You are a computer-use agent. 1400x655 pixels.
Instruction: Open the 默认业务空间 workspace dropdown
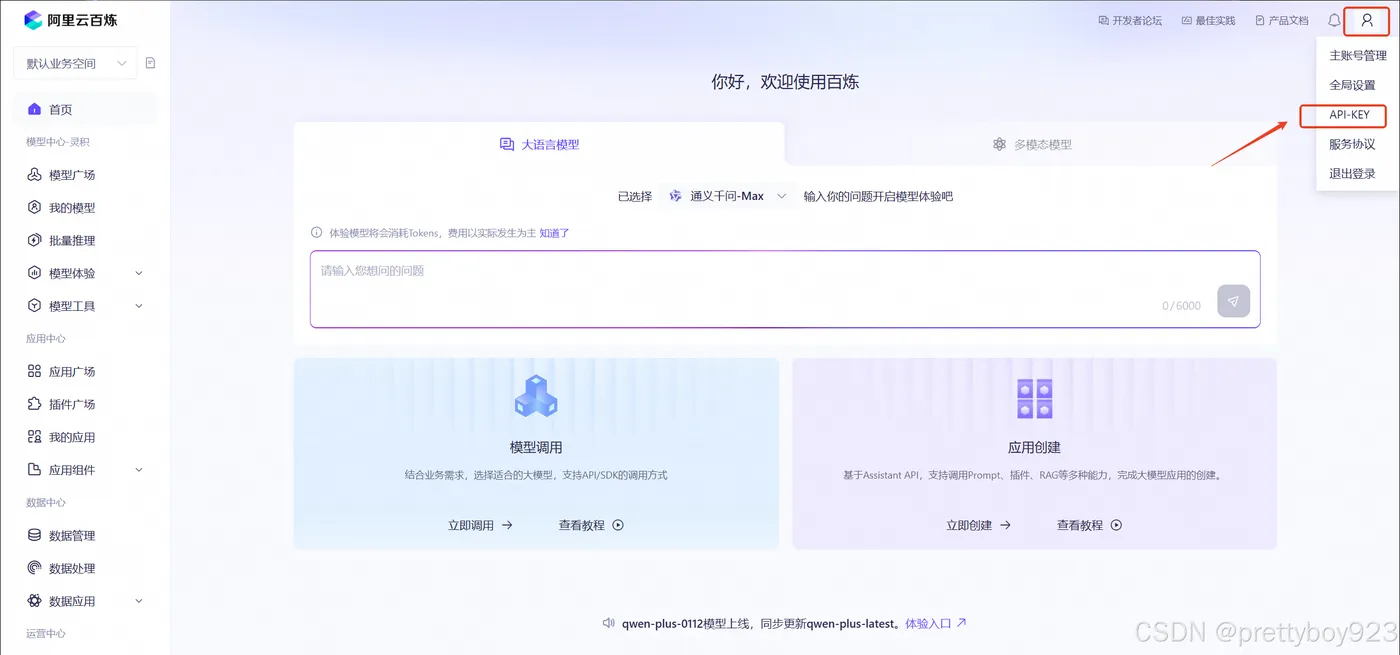pyautogui.click(x=75, y=63)
